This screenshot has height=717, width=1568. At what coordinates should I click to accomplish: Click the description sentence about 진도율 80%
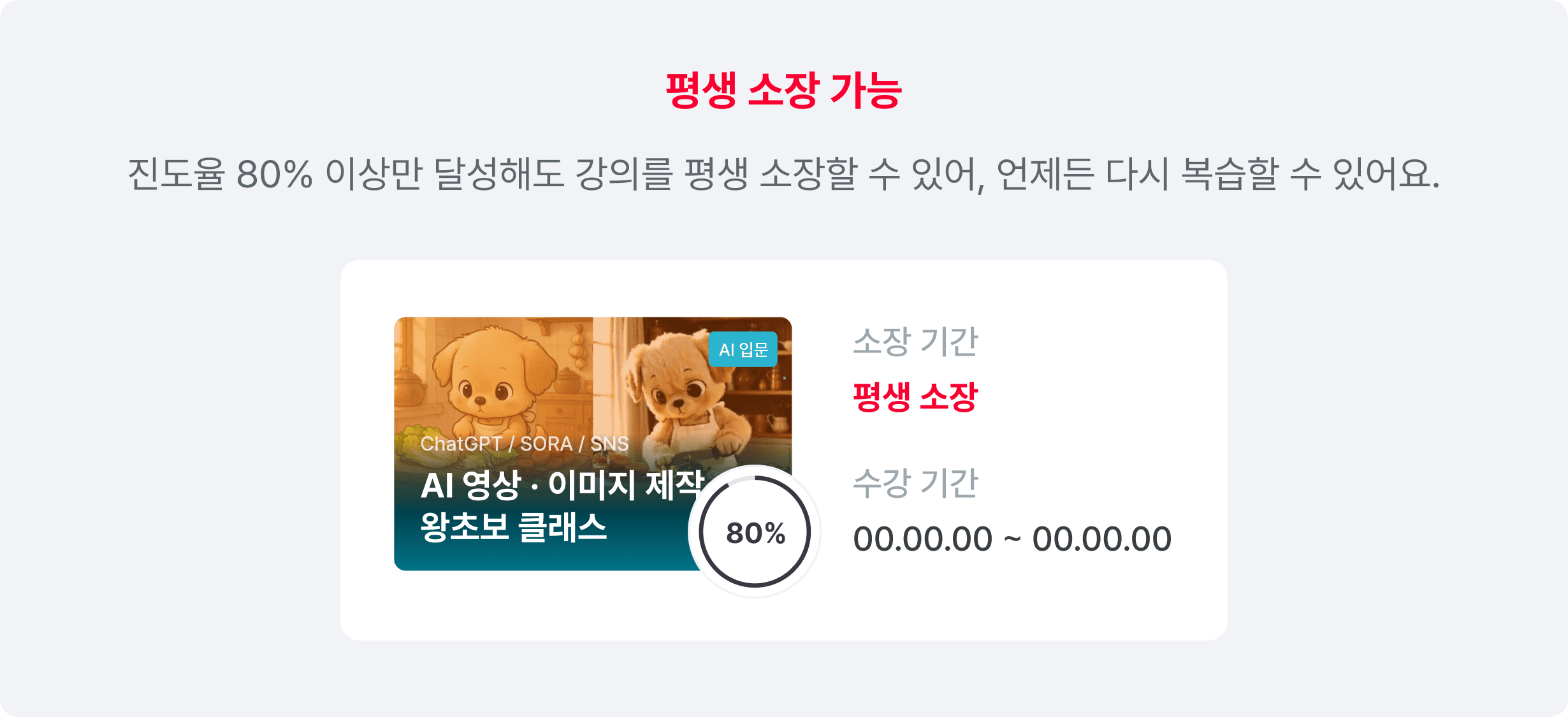click(x=783, y=173)
